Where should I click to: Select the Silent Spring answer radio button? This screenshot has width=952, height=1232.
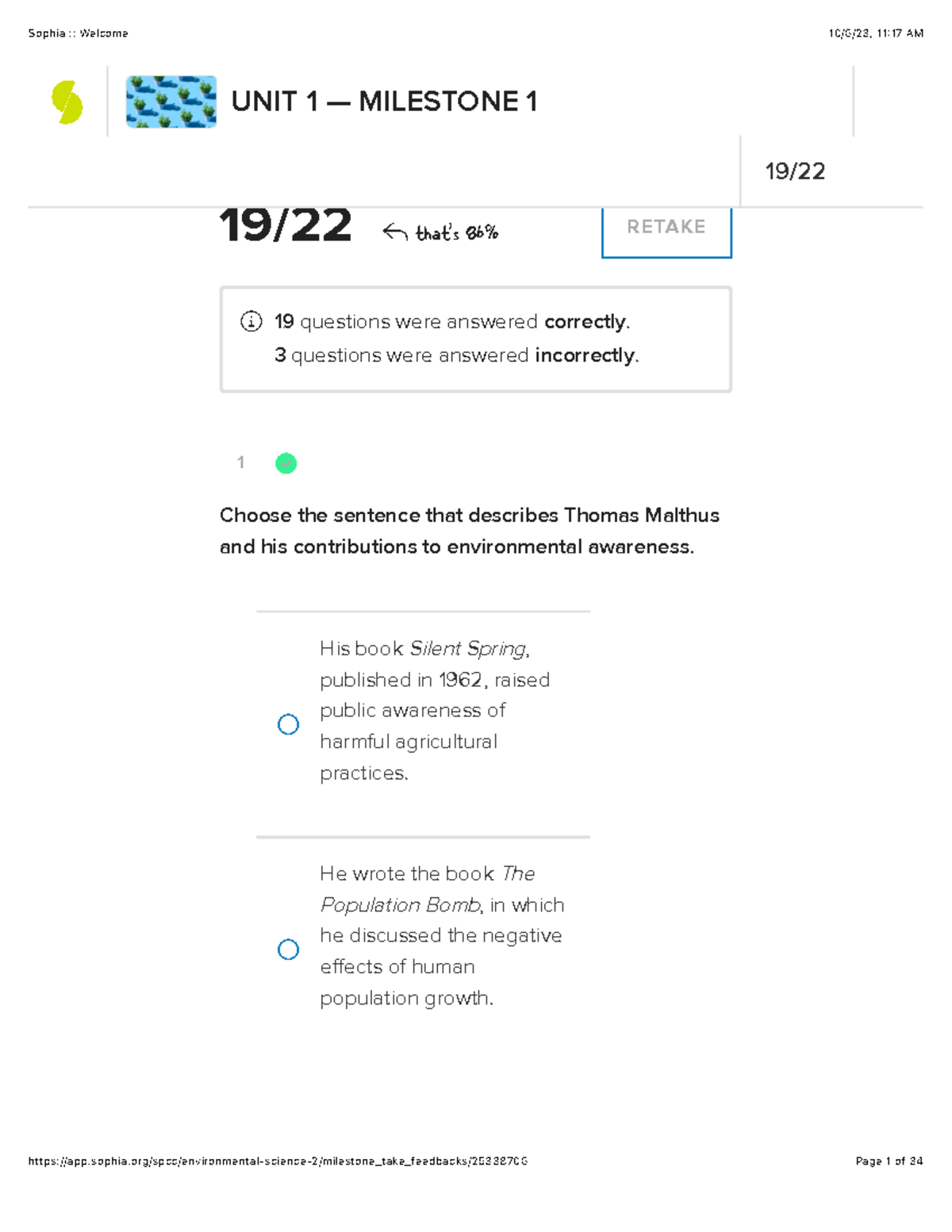(x=288, y=723)
